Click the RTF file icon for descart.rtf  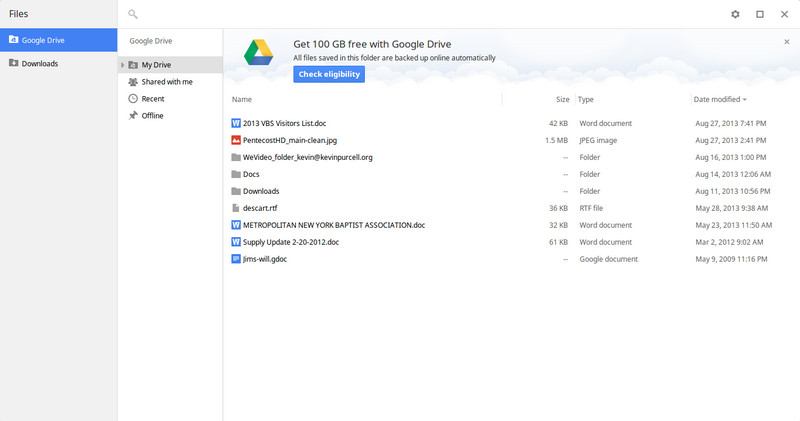click(235, 208)
